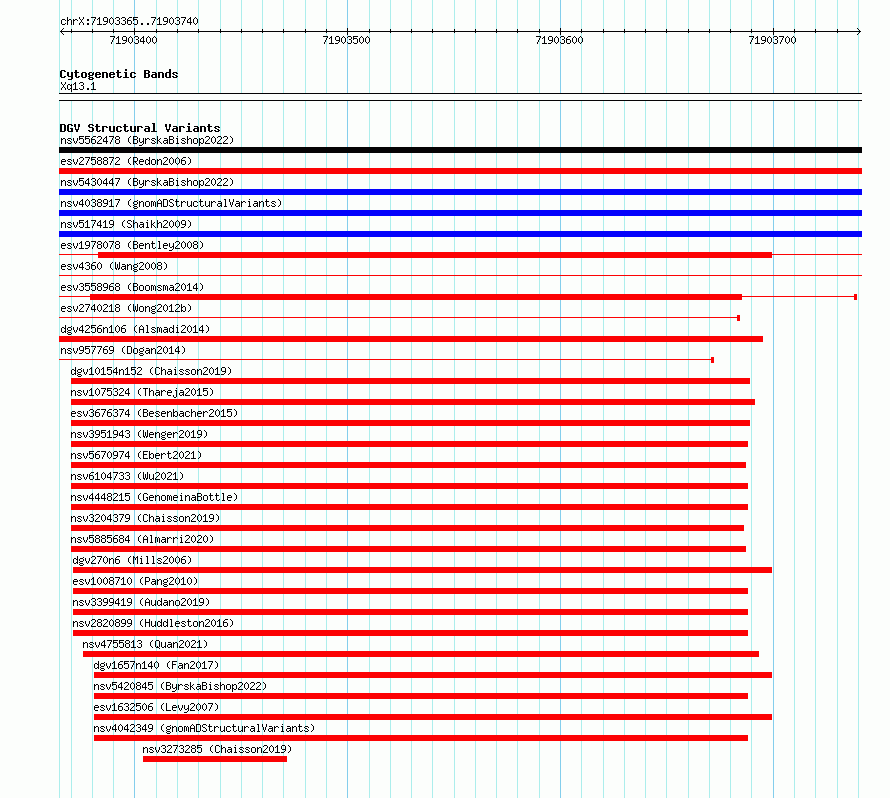Select esv3676374 (Besenbacher2015) label
890x798 pixels.
pos(154,413)
